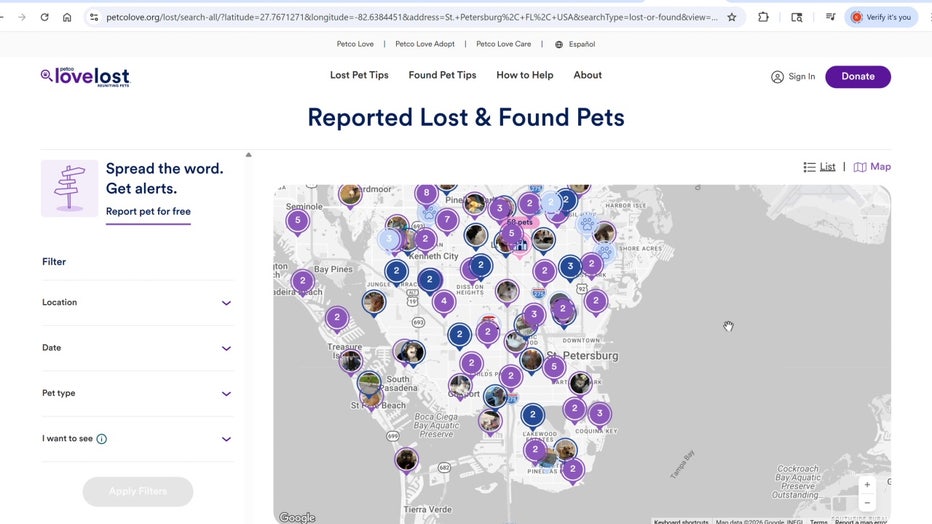Expand the Pet type filter
Screen dimensions: 932x524
pos(137,394)
